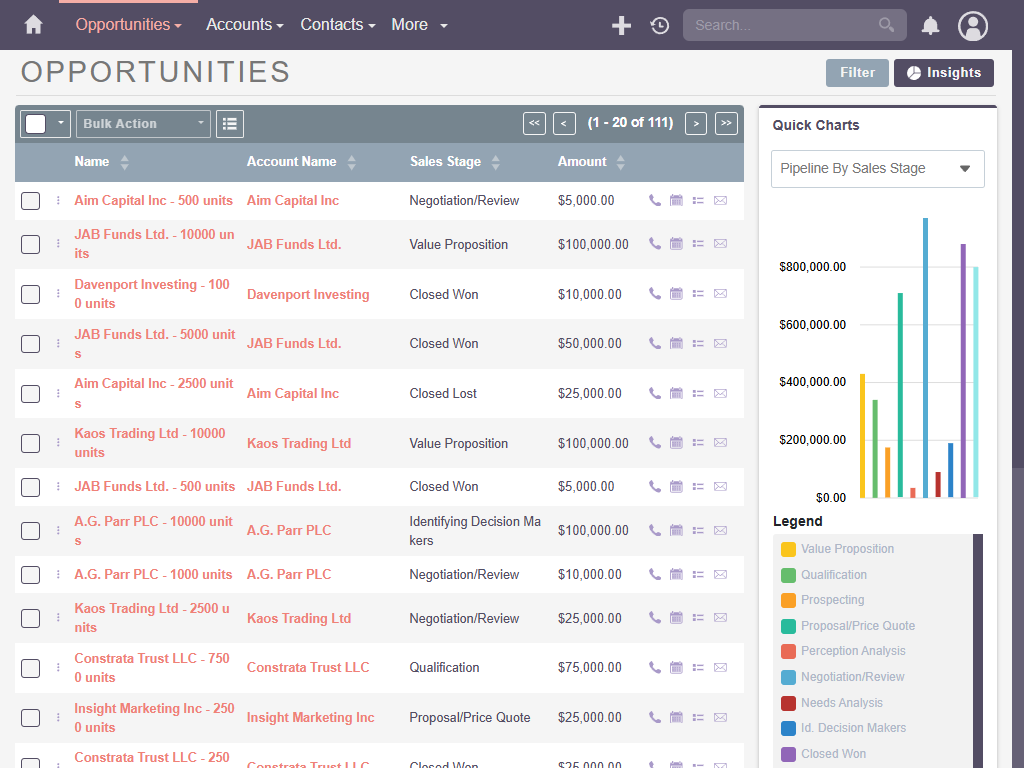Viewport: 1024px width, 768px height.
Task: Click the Filter button
Action: pos(857,72)
